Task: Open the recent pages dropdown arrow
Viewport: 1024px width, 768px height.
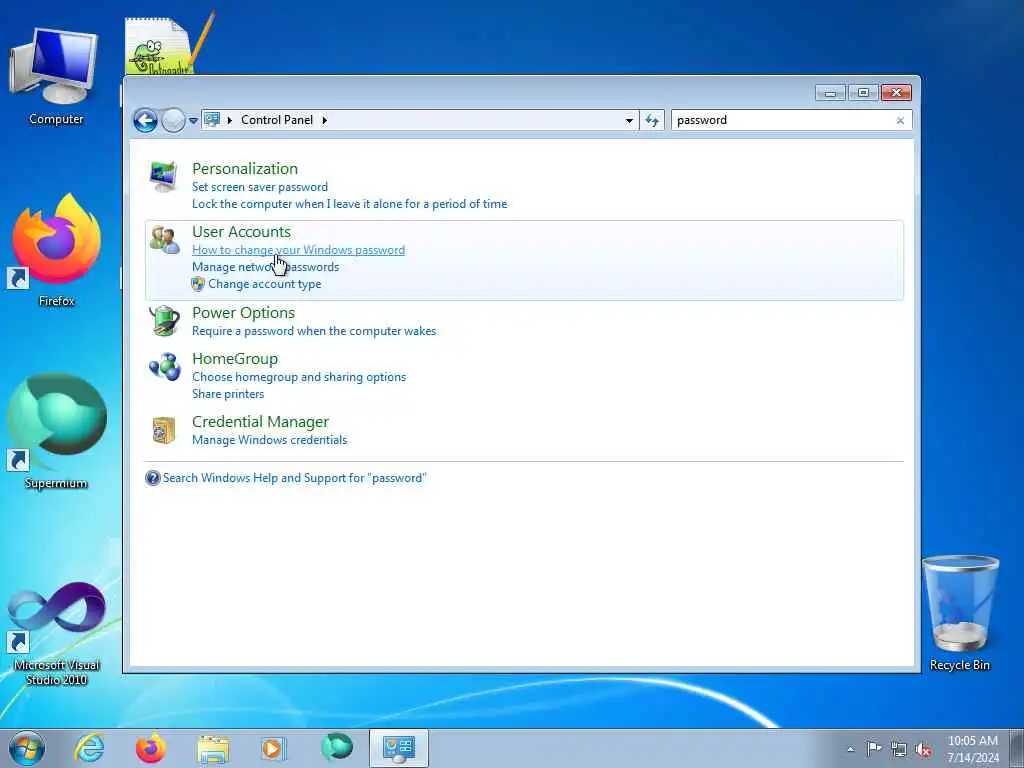Action: (x=193, y=120)
